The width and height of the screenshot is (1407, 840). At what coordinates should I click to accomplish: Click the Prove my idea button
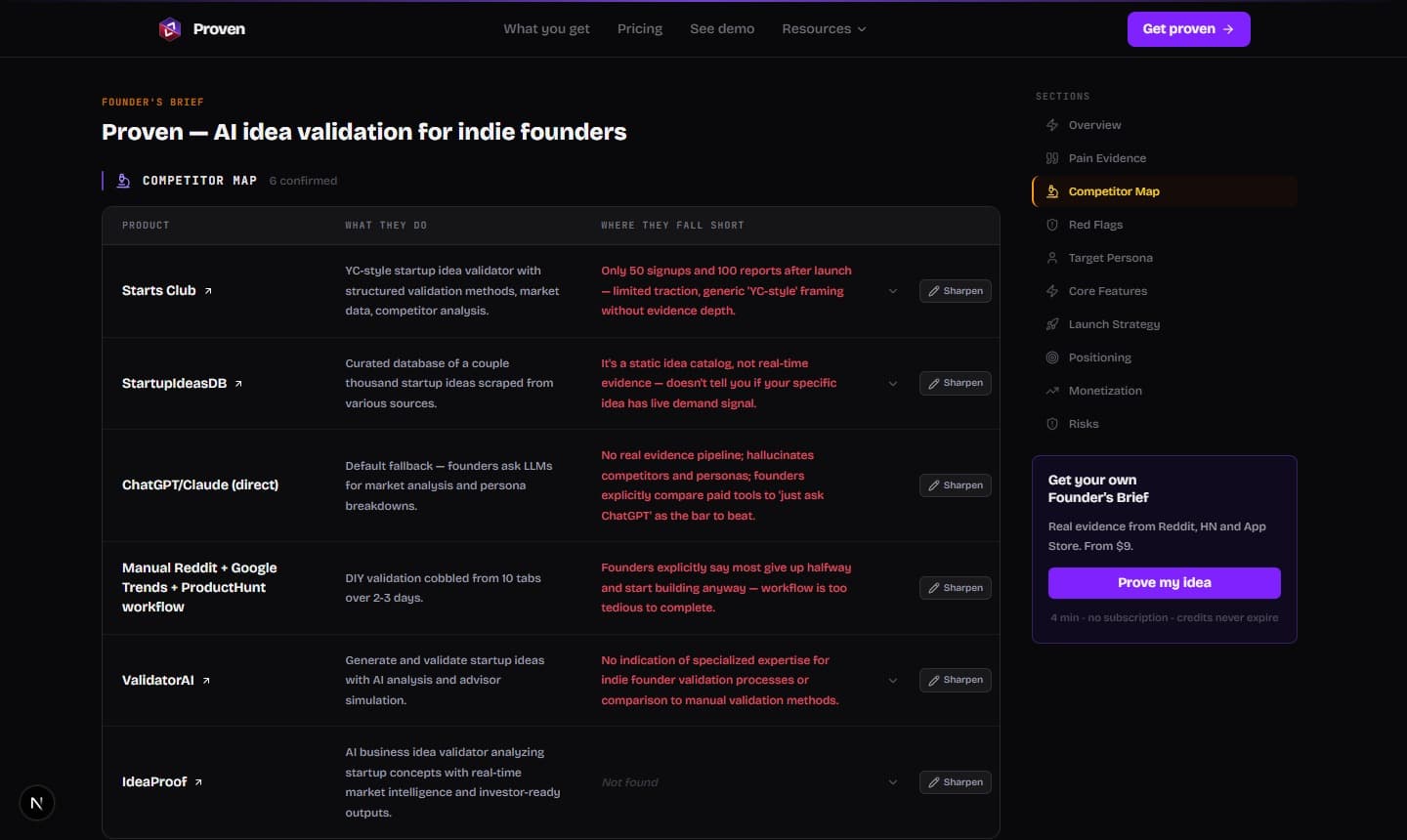[1165, 583]
